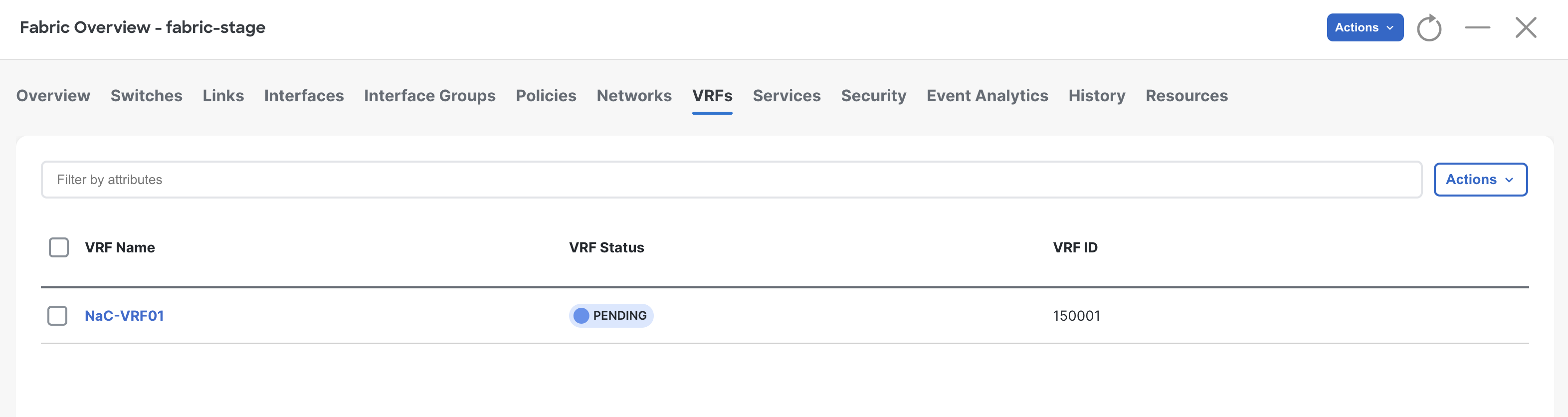Check the NaC-VRF01 row checkbox

(x=57, y=315)
